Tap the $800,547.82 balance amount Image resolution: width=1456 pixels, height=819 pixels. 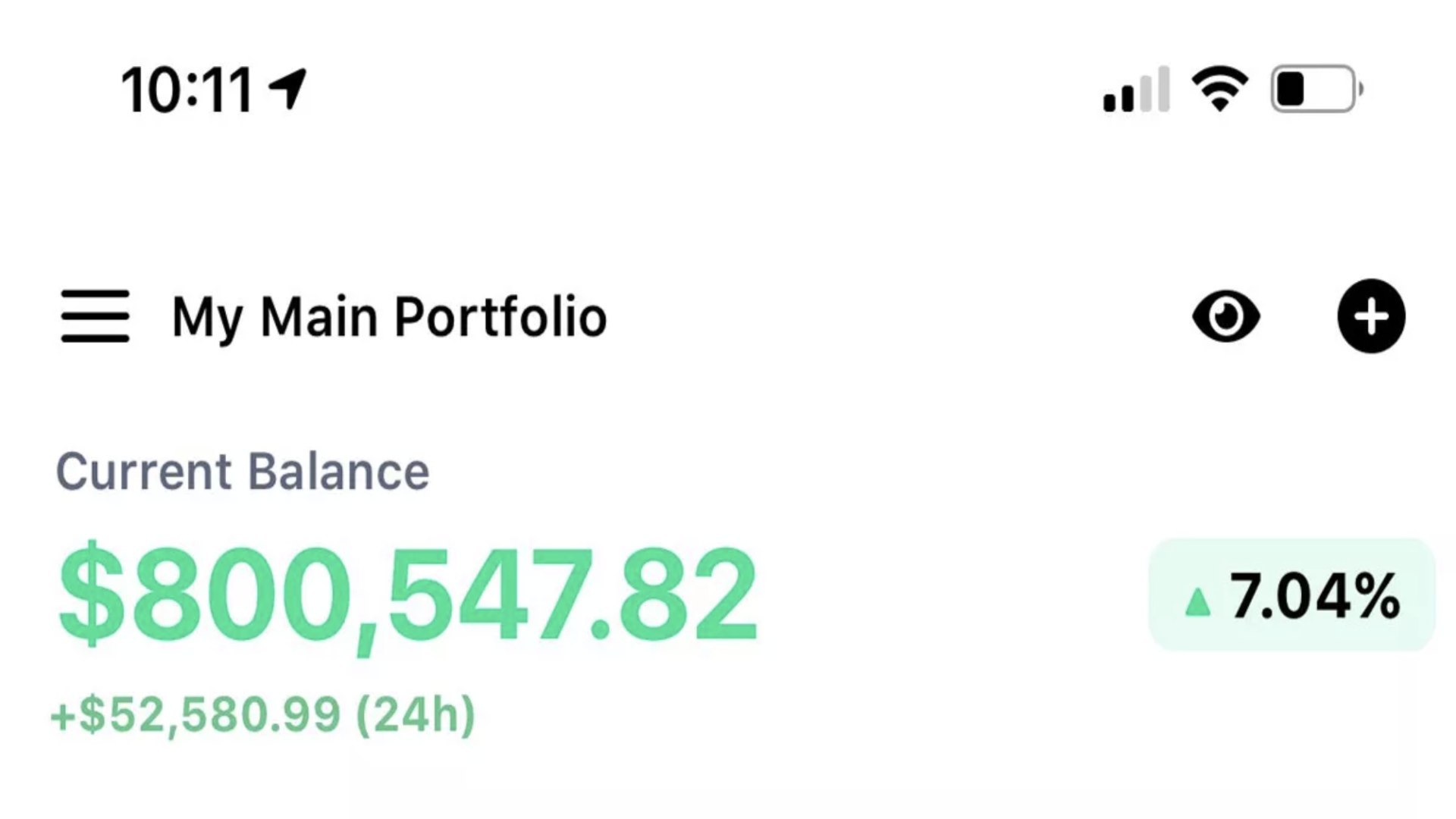coord(408,595)
